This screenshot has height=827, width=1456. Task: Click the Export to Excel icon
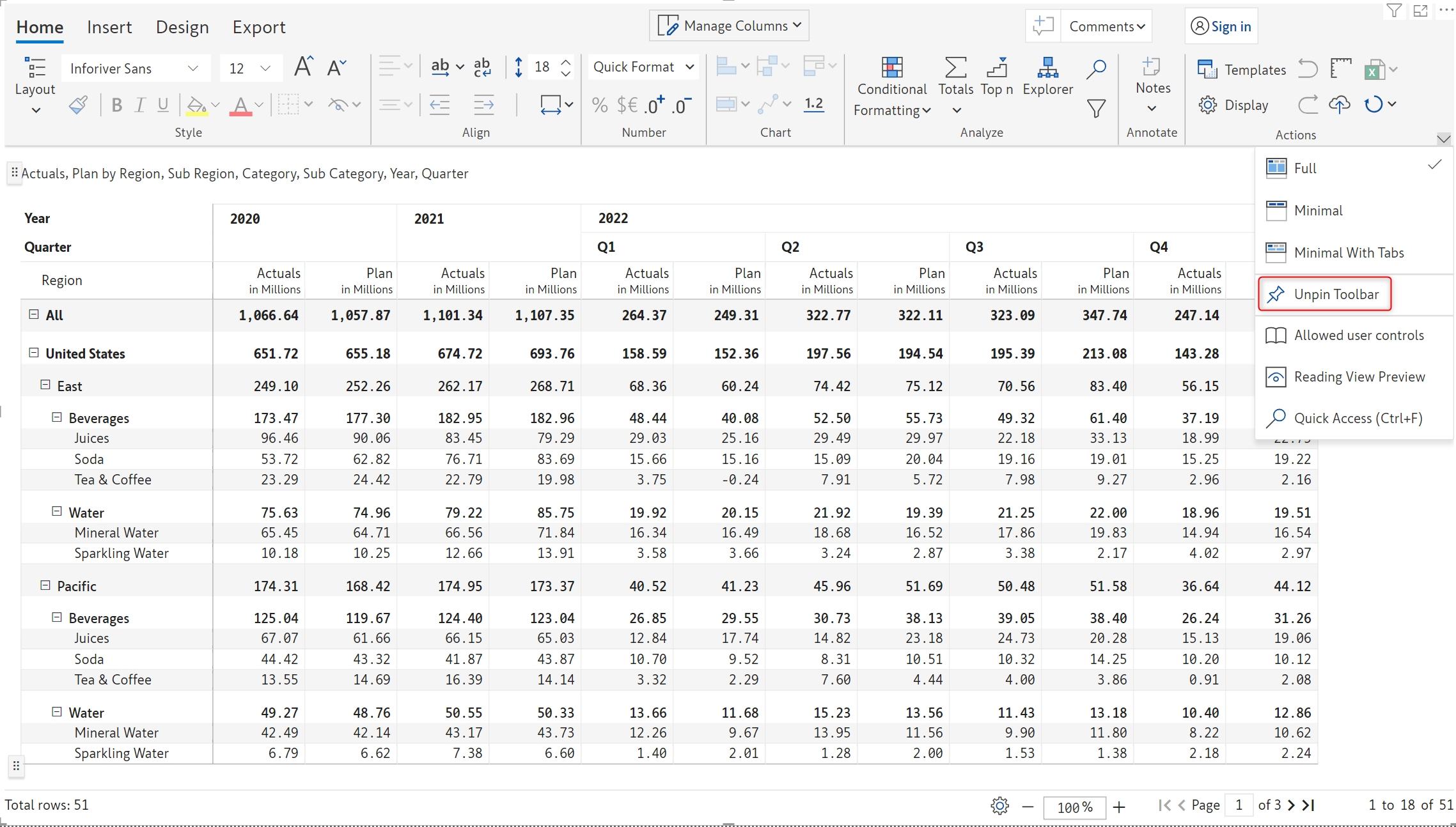pos(1374,69)
